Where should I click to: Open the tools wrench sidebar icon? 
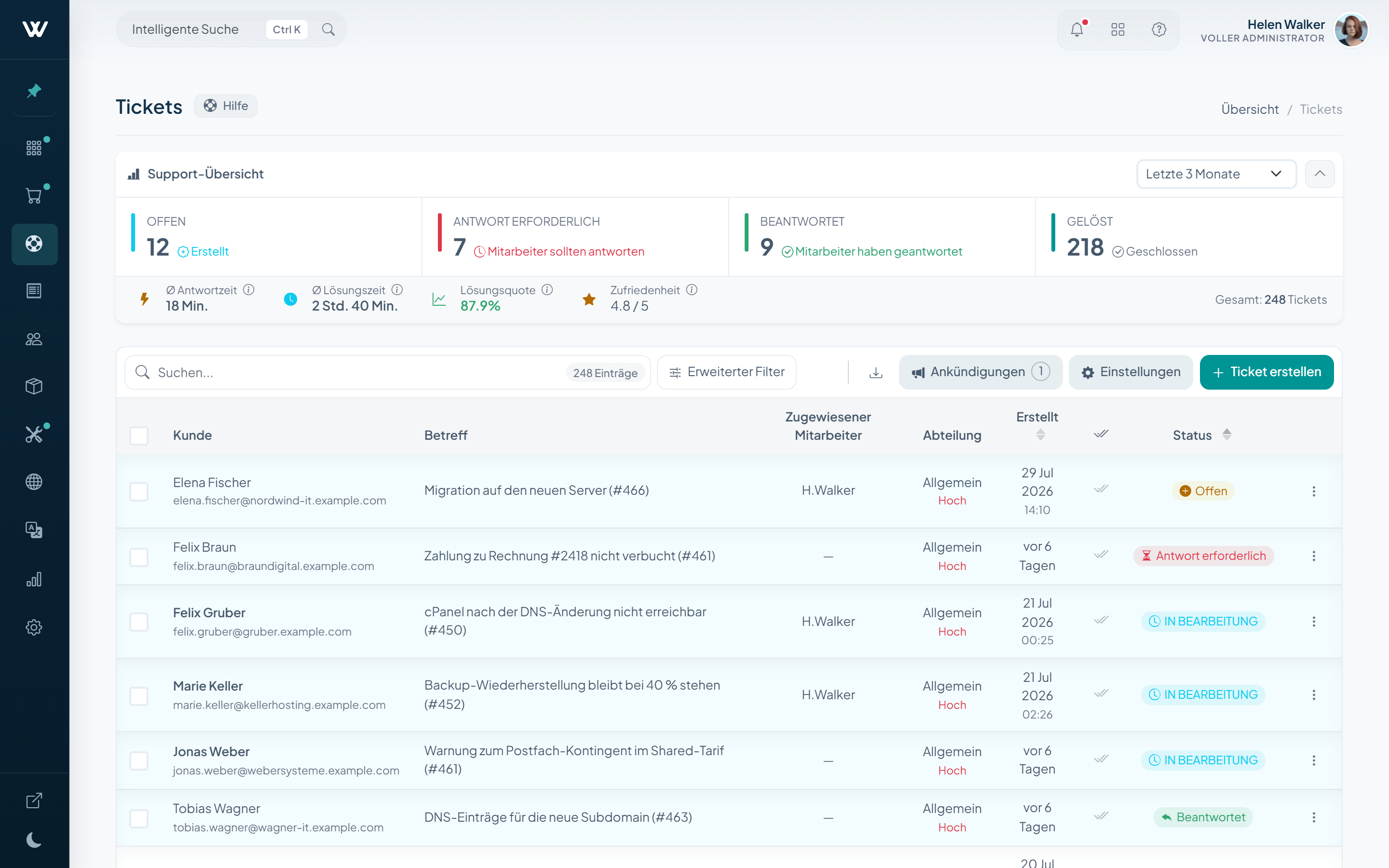coord(34,434)
